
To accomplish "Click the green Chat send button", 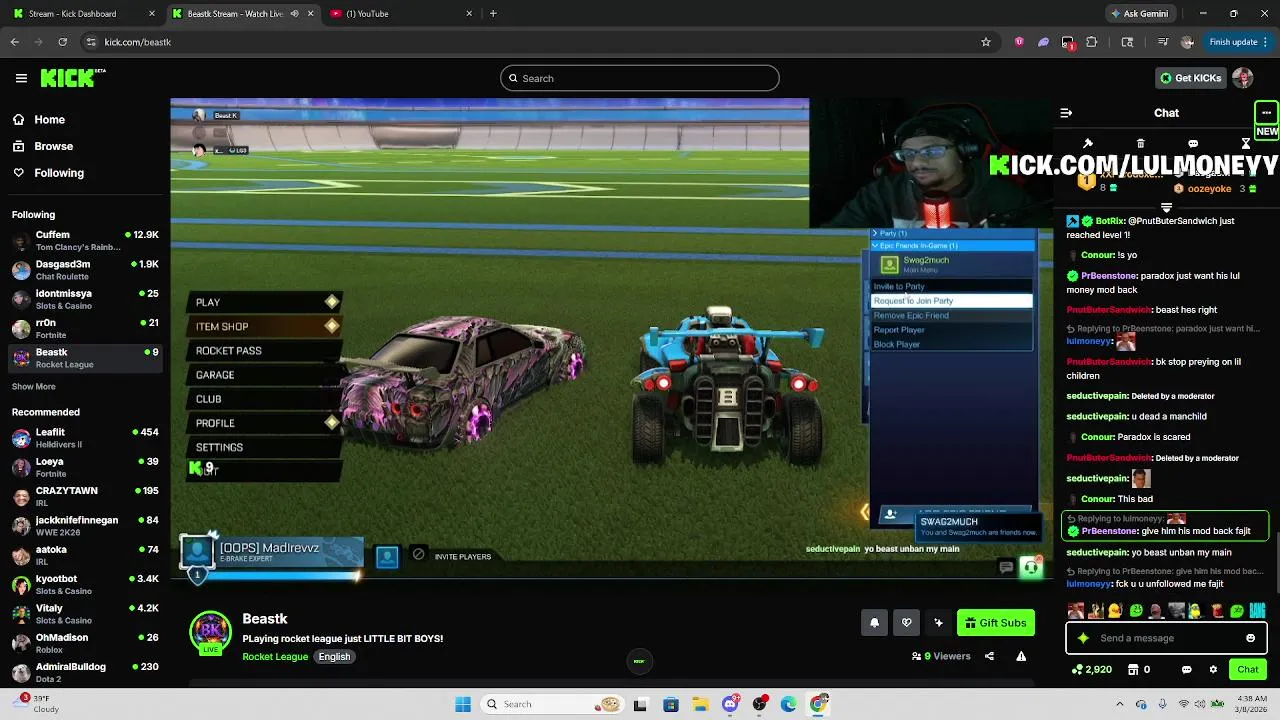I will point(1248,669).
